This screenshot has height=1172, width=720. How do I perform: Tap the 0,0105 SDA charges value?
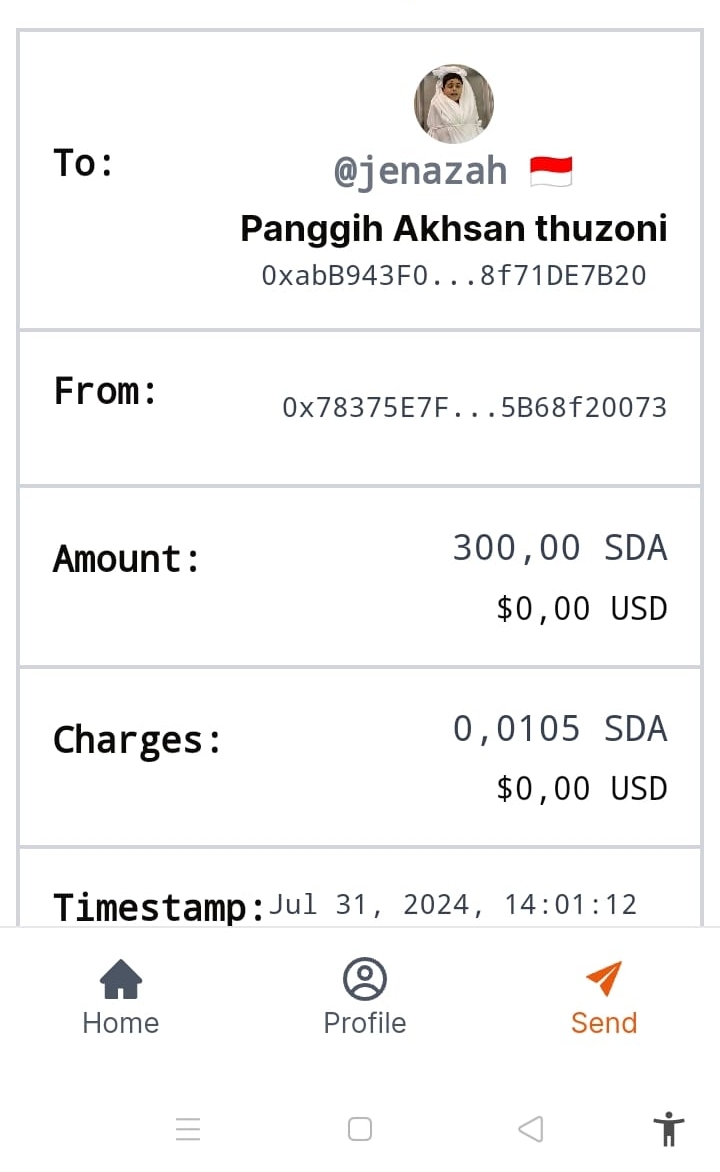tap(559, 729)
